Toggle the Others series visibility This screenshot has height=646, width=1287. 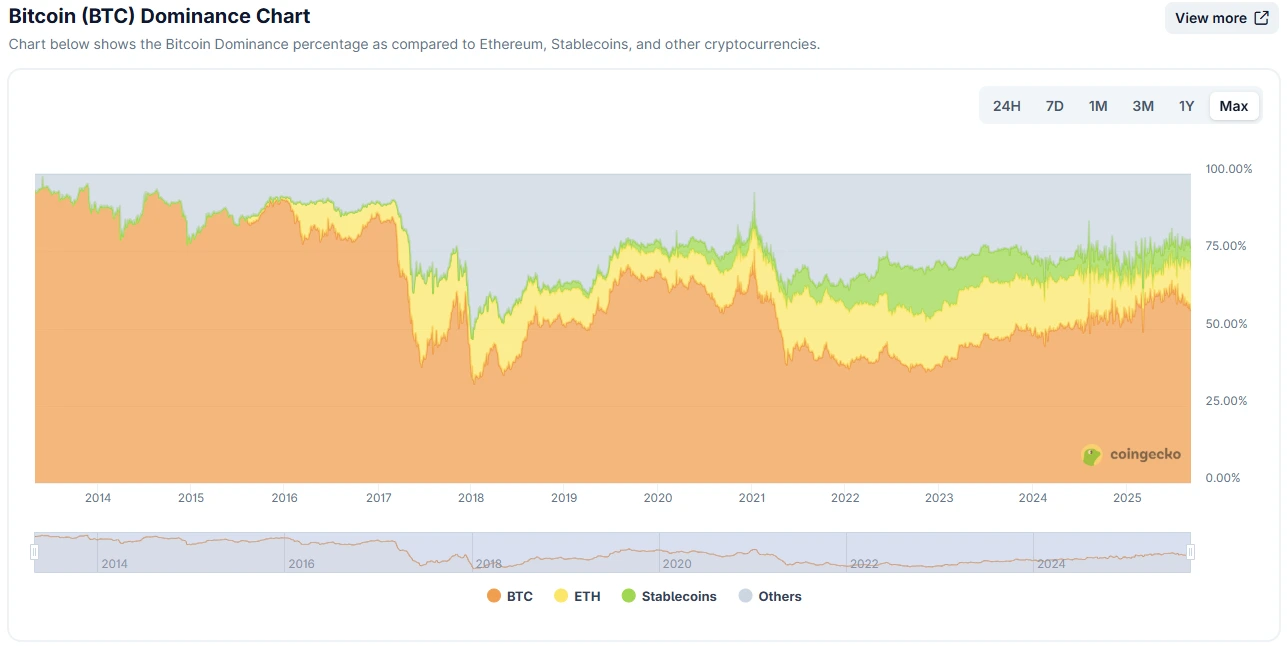click(778, 595)
